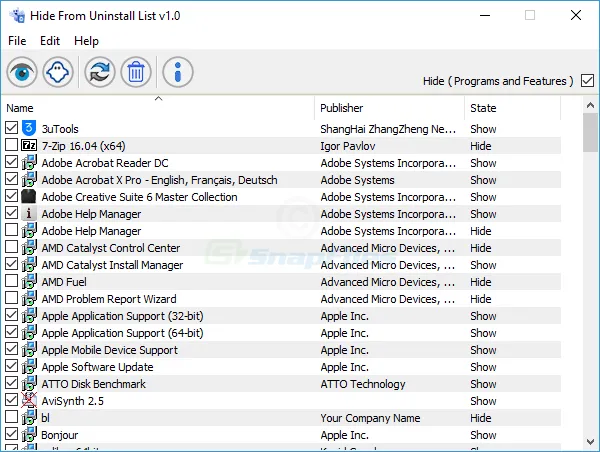Select the Apple Software Update name text
The height and width of the screenshot is (452, 600).
tap(97, 367)
